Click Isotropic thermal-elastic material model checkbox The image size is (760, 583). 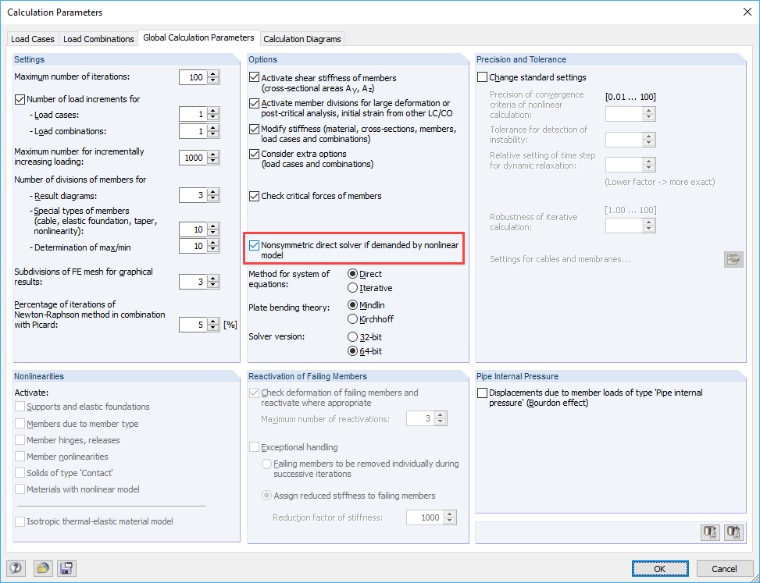(x=20, y=521)
